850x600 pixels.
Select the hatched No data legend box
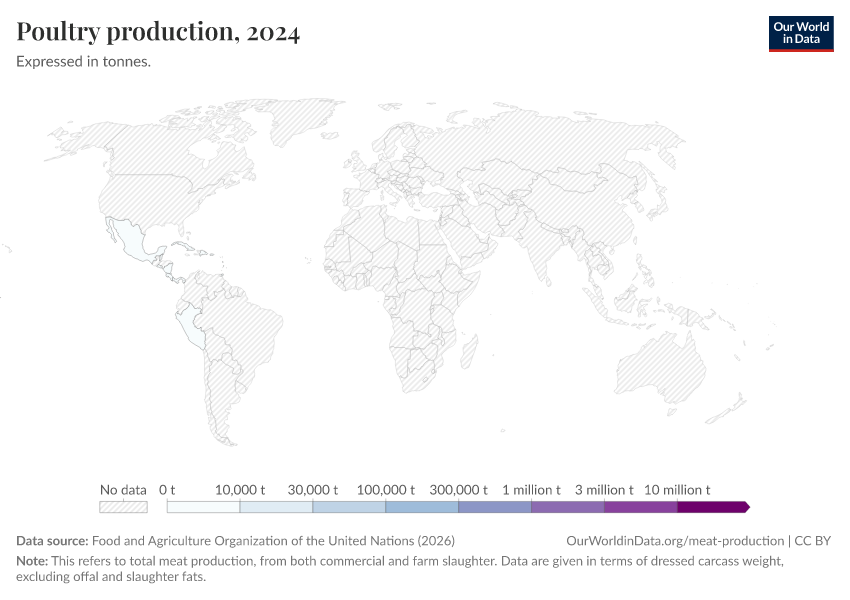(x=123, y=507)
